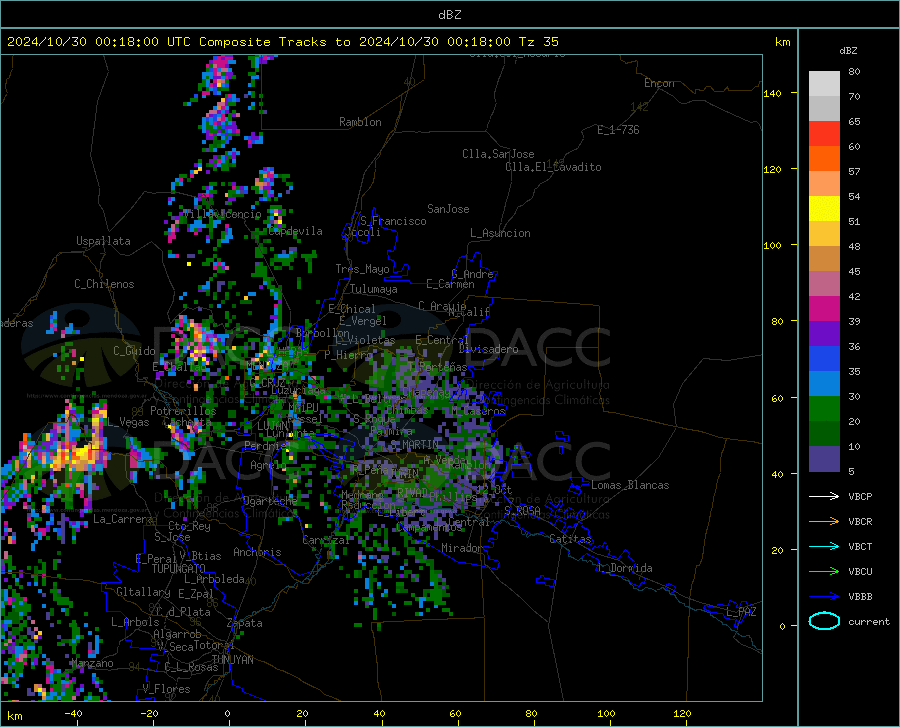Screen dimensions: 900x727
Task: Click the orange VBCR arrow in legend
Action: pos(824,521)
